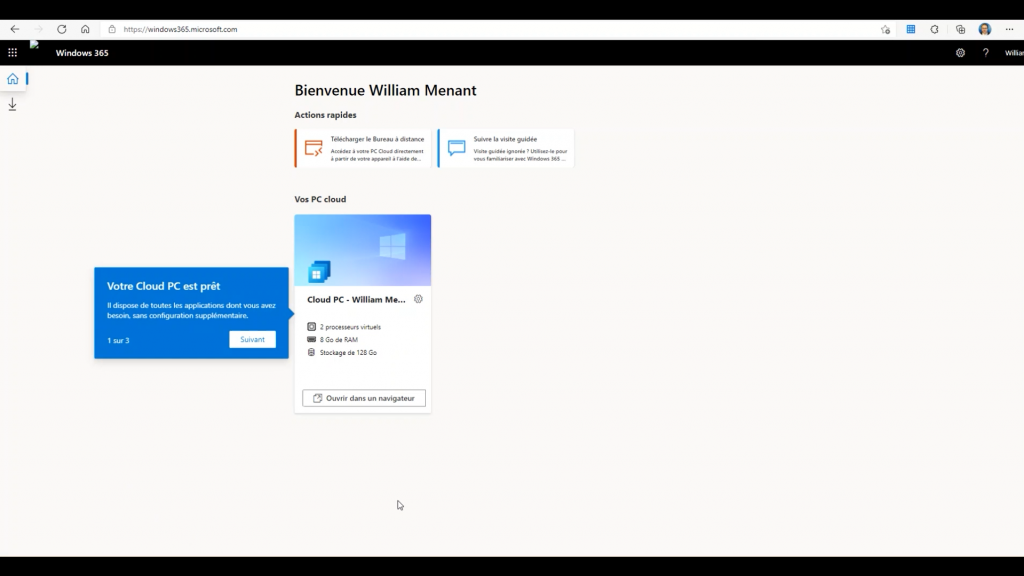Open the Microsoft 365 app launcher grid
Screen dimensions: 1024x576
[x=12, y=53]
